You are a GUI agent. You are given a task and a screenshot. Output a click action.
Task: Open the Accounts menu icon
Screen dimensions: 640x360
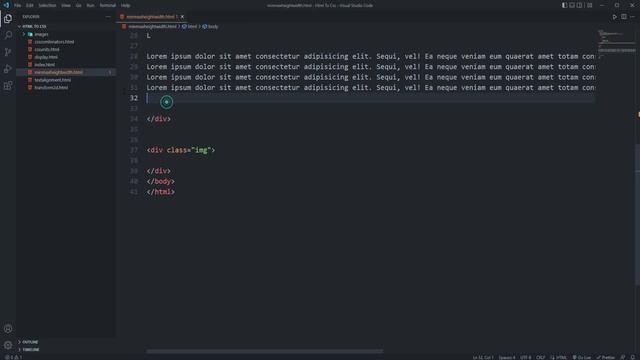click(8, 329)
